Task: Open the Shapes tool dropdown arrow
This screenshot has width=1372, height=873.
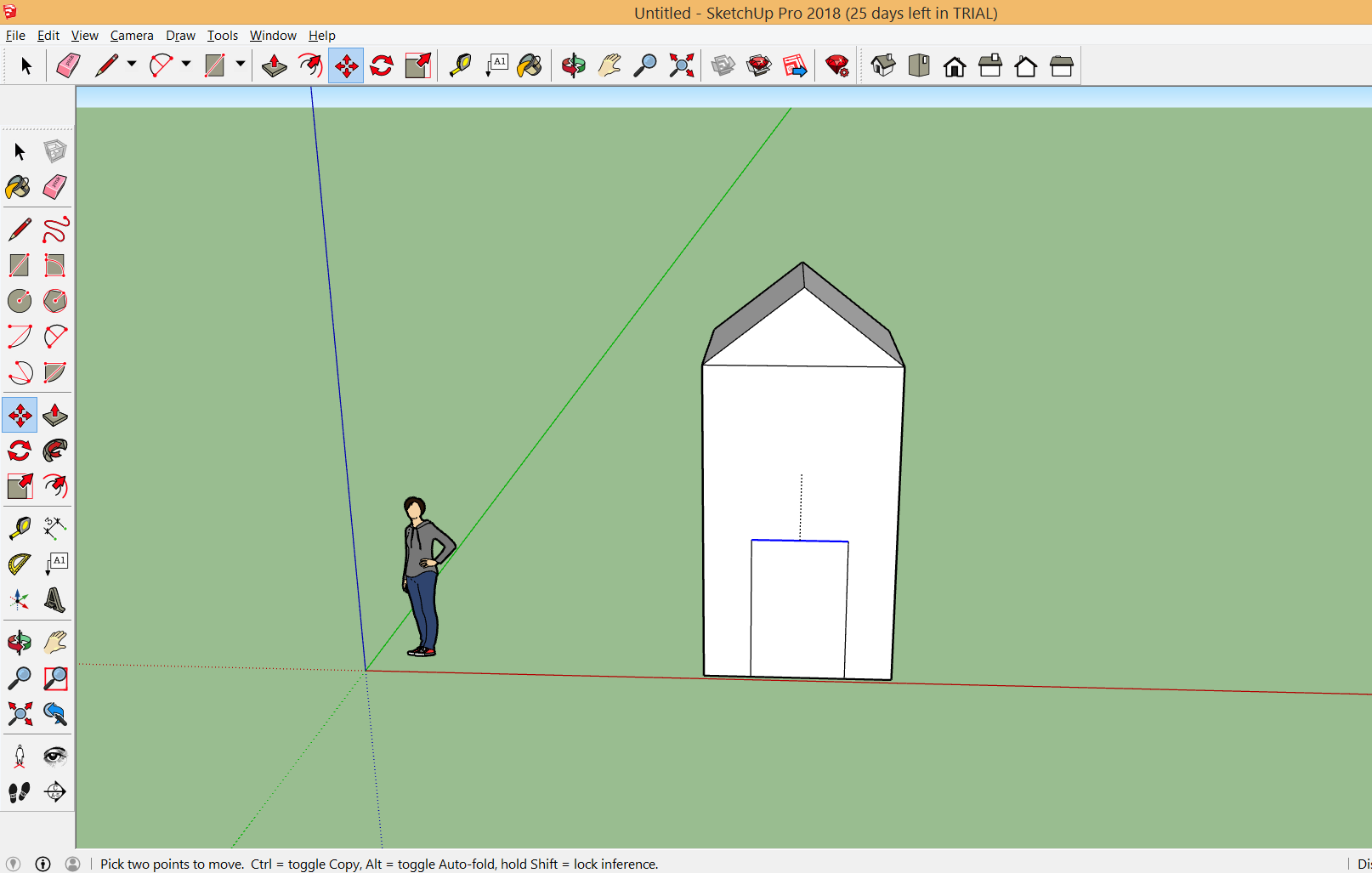Action: coord(241,64)
